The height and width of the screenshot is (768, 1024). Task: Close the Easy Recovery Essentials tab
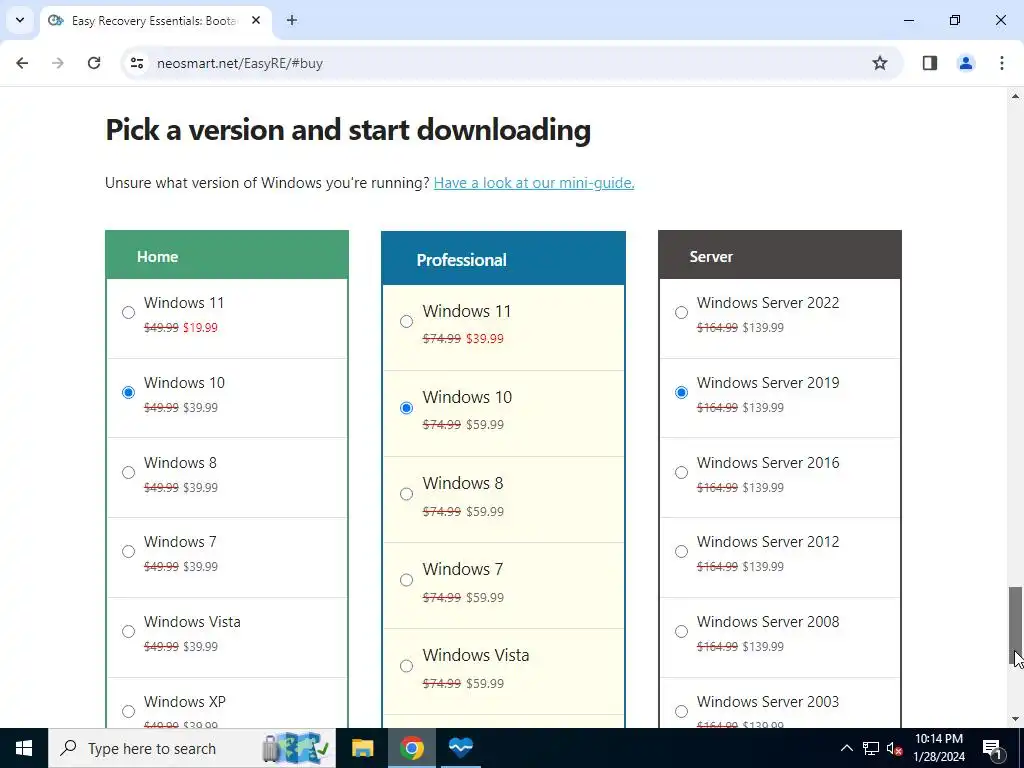click(x=256, y=20)
